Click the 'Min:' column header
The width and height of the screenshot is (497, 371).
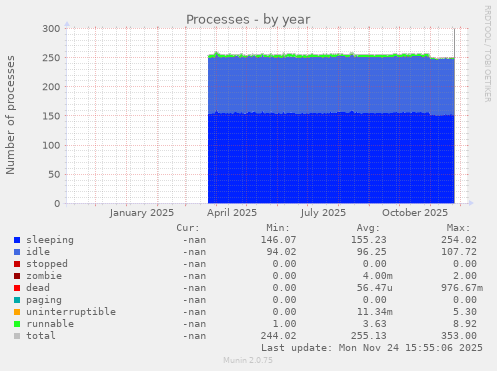click(278, 228)
